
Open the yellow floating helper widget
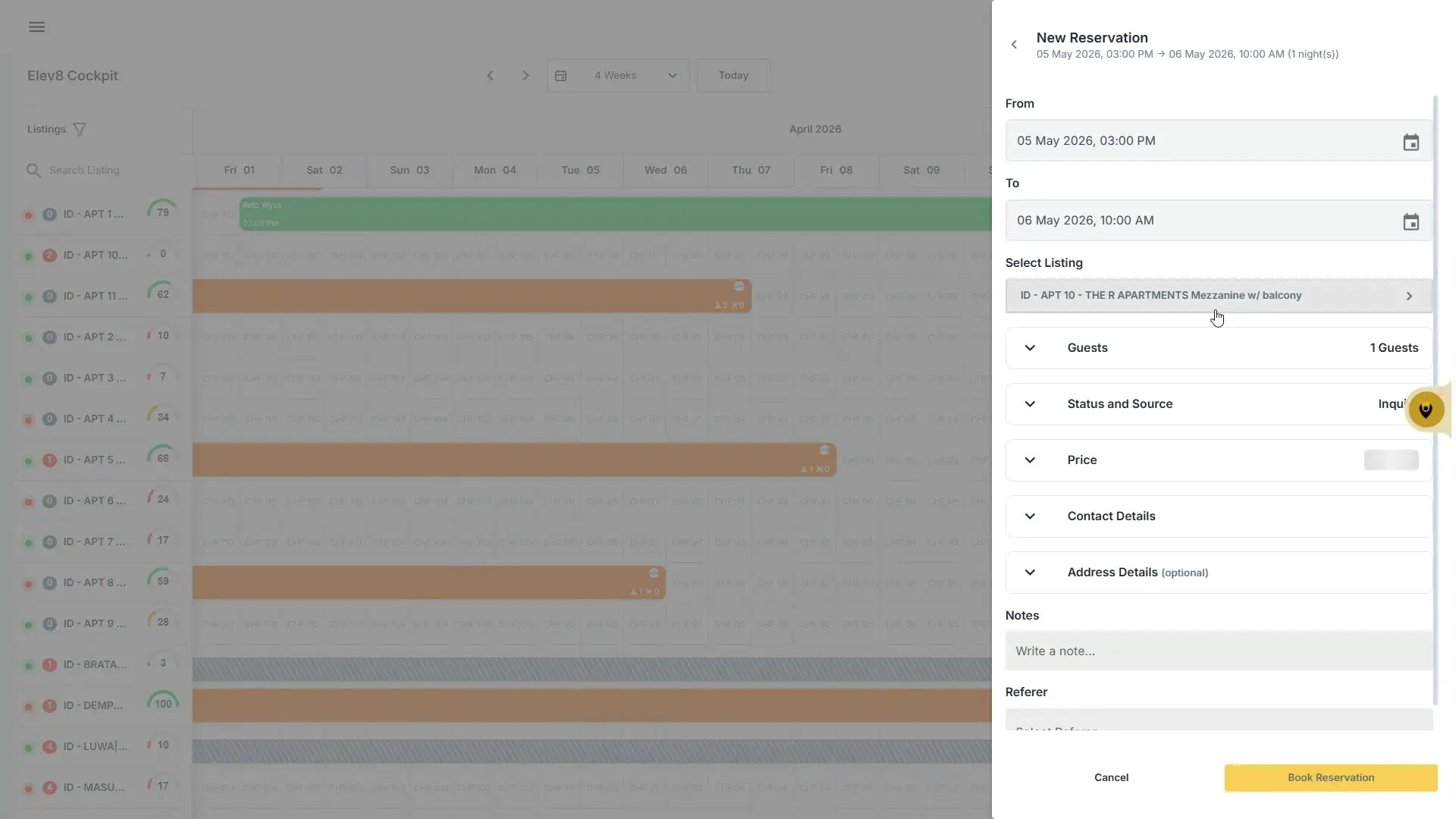point(1426,410)
